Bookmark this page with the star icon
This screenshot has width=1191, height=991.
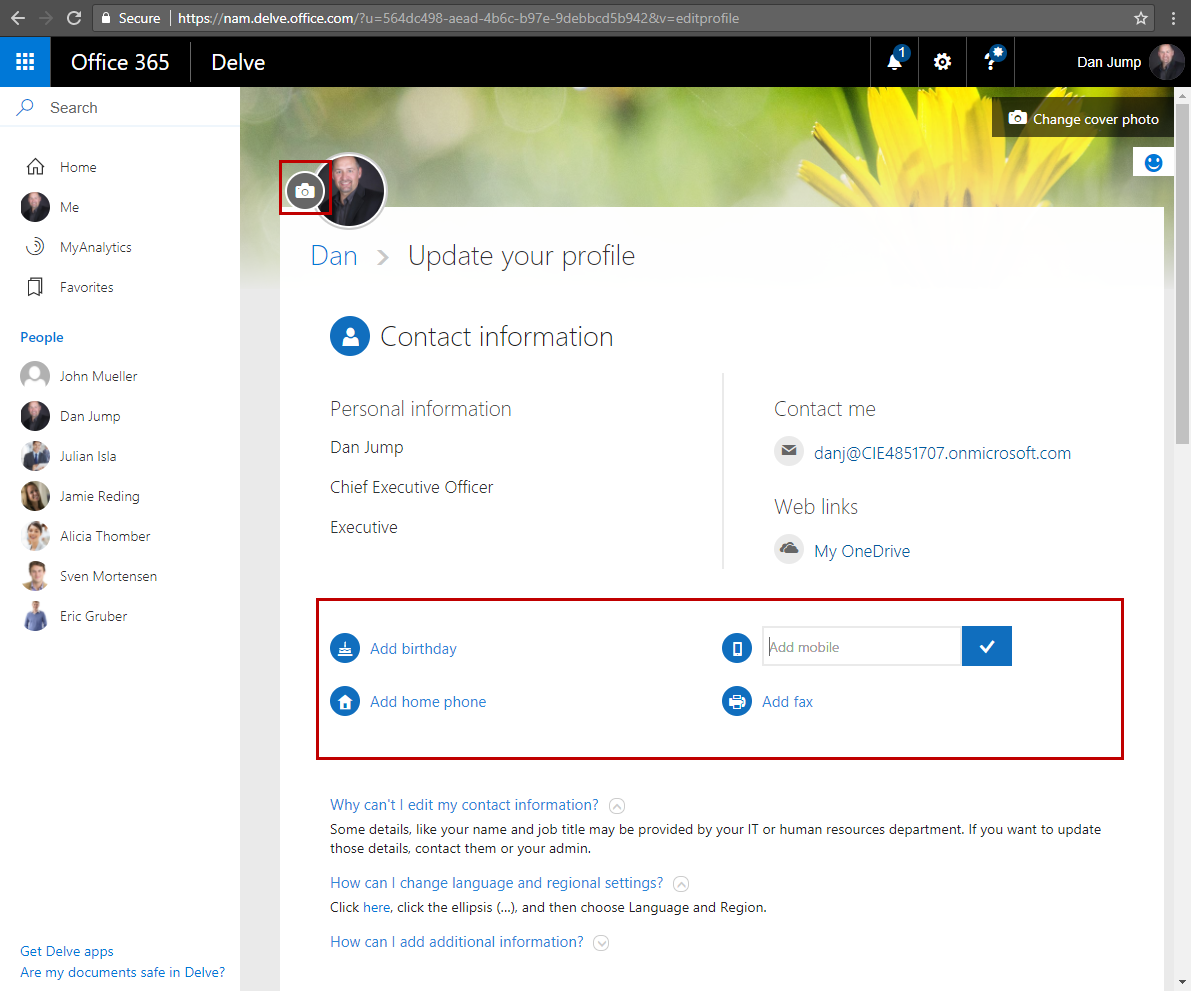1141,18
